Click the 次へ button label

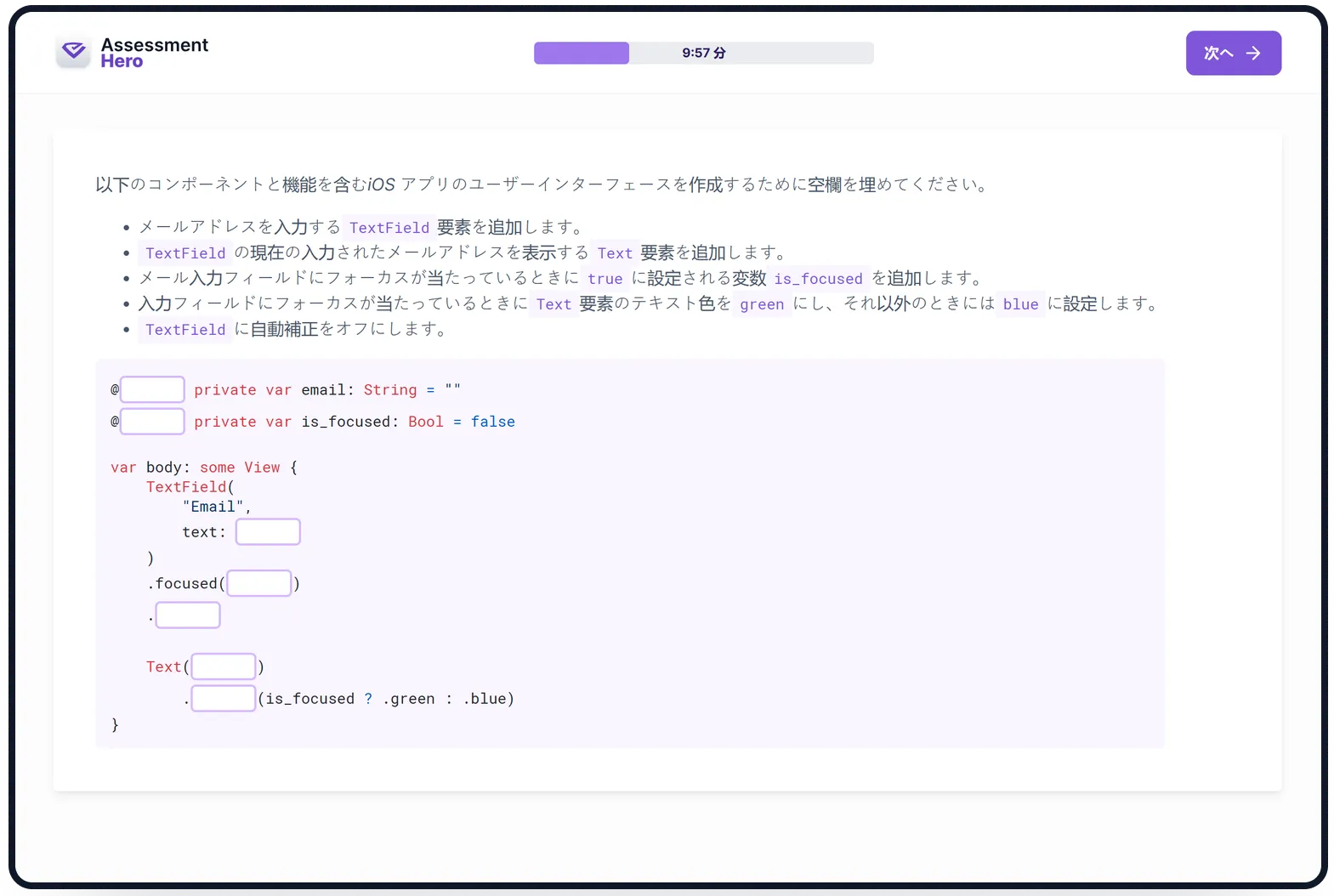[x=1218, y=54]
